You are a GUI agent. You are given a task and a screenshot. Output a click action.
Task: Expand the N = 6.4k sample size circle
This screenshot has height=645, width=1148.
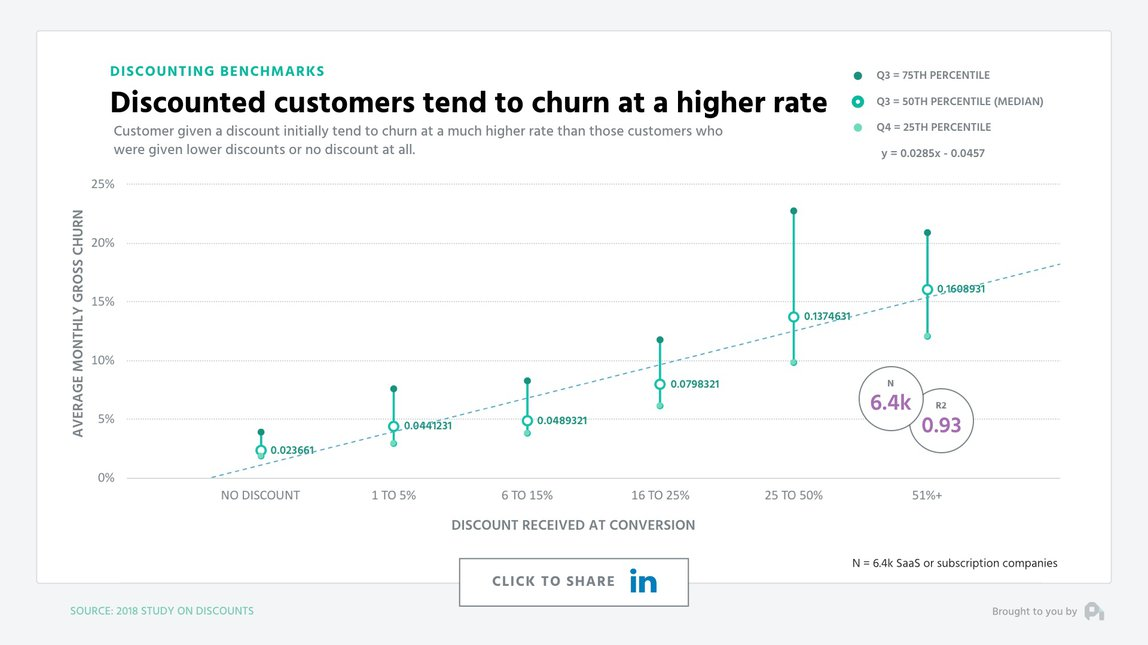(890, 398)
